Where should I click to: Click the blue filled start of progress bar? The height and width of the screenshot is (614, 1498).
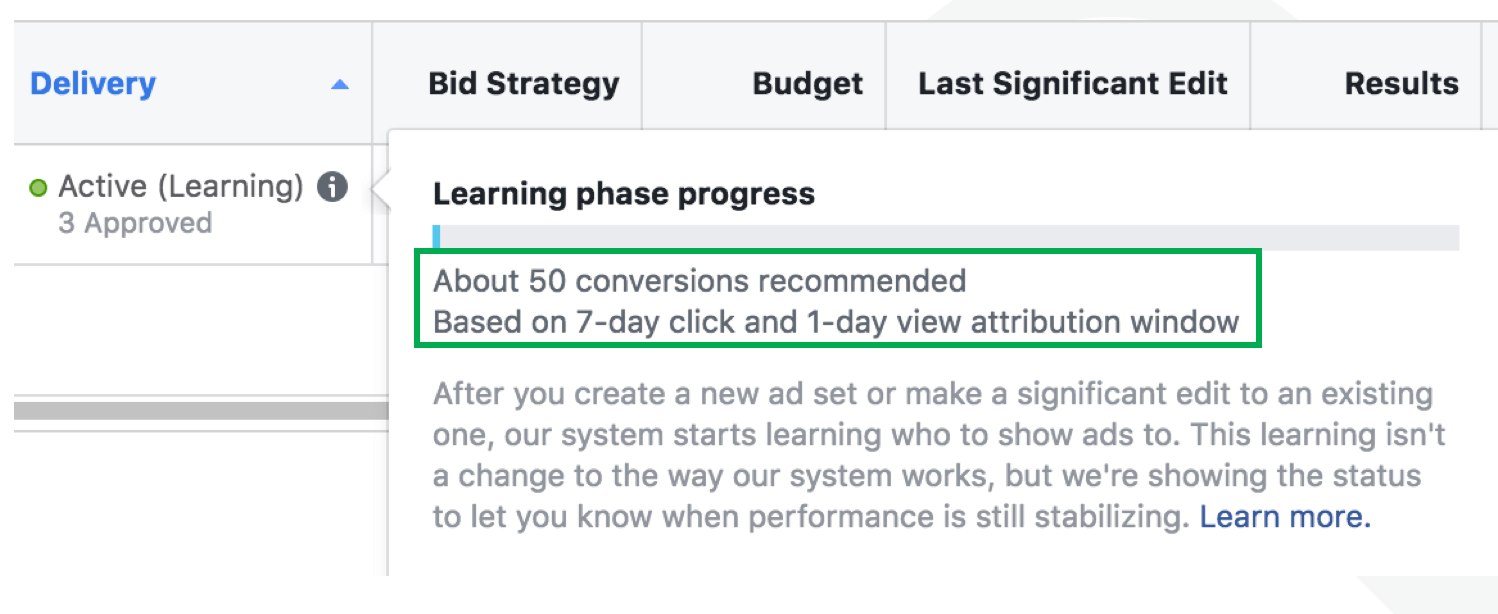click(437, 238)
